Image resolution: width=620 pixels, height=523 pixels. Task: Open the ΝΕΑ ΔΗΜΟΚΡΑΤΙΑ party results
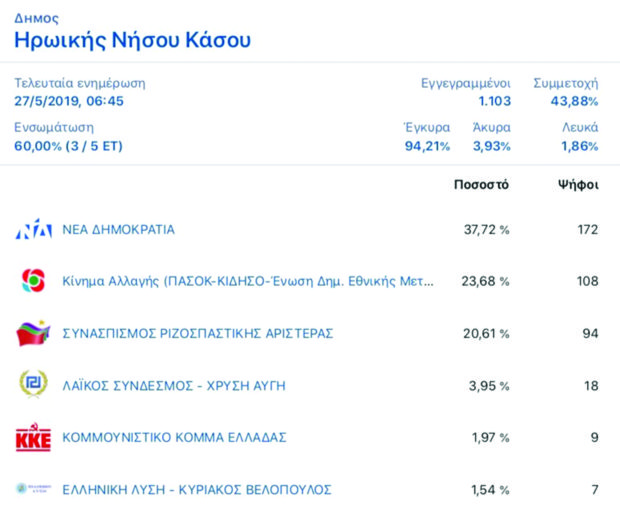click(119, 230)
